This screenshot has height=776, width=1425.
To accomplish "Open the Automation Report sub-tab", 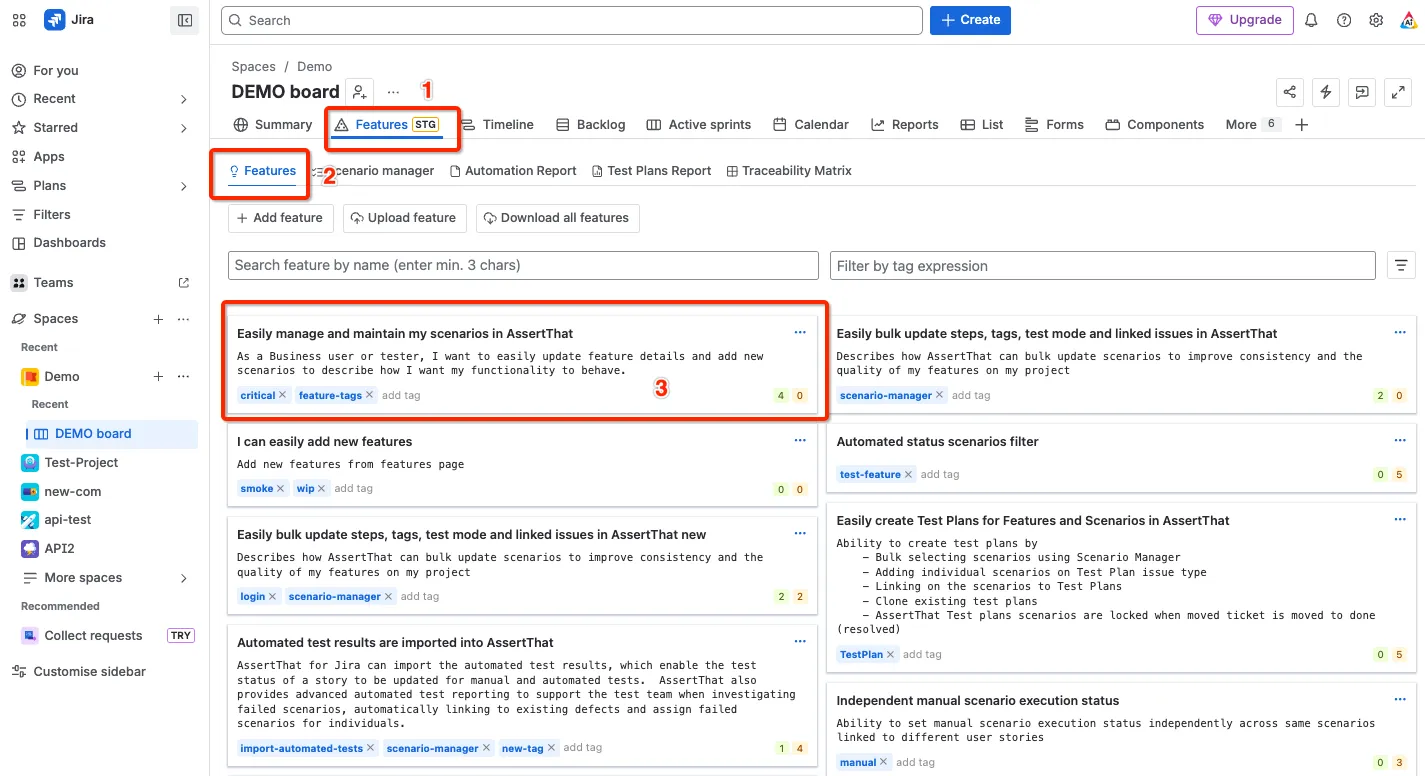I will 513,171.
